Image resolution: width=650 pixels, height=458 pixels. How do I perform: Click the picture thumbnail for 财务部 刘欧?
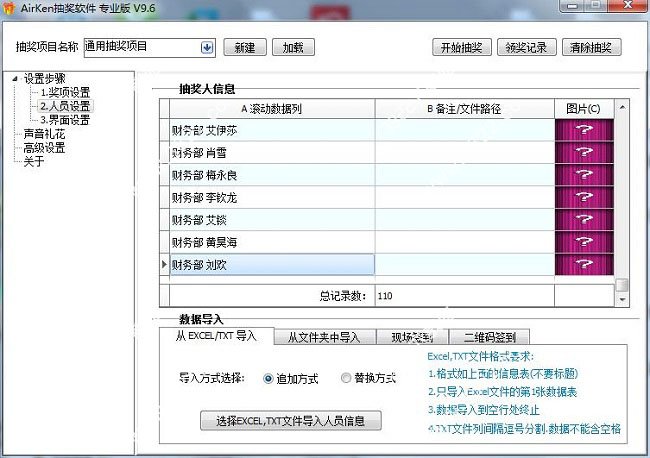(584, 264)
